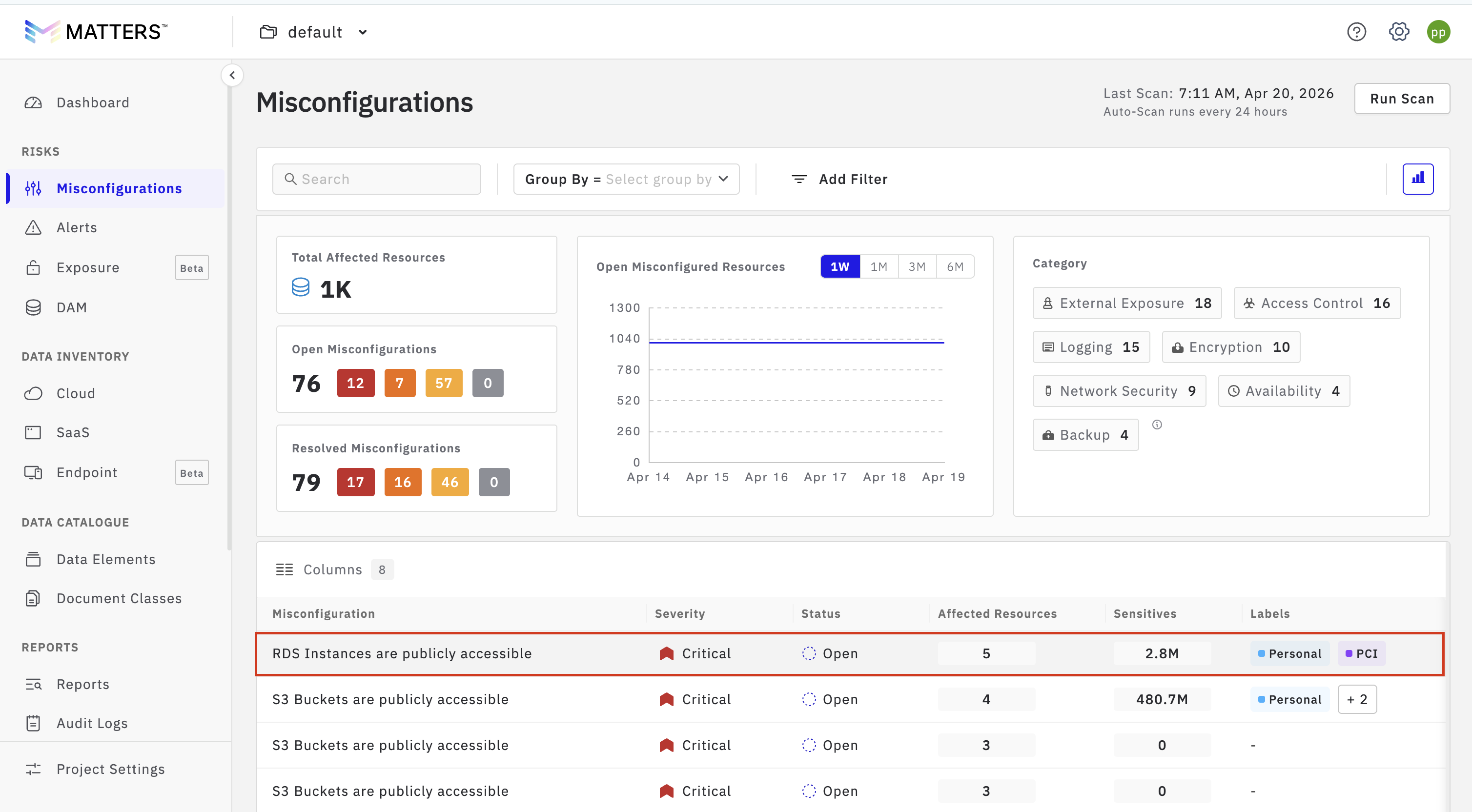Click the info icon beside Backup
The width and height of the screenshot is (1472, 812).
[1157, 425]
